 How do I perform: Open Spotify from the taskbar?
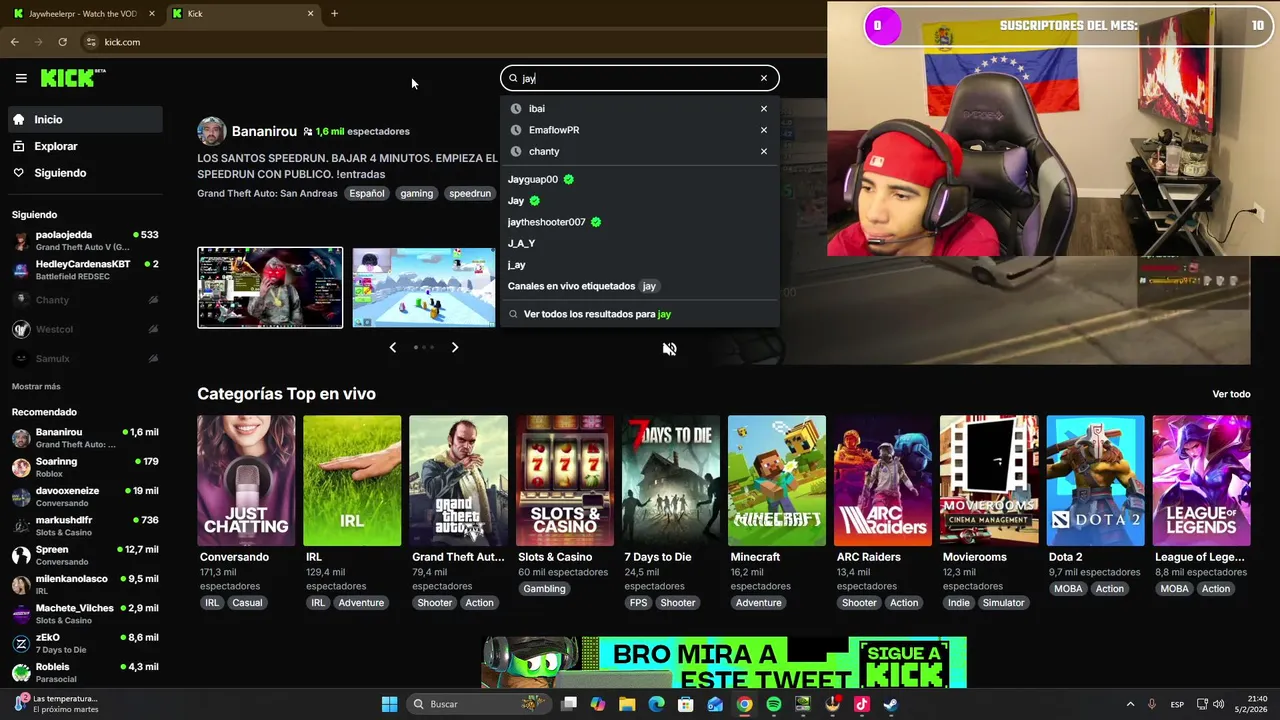tap(774, 704)
